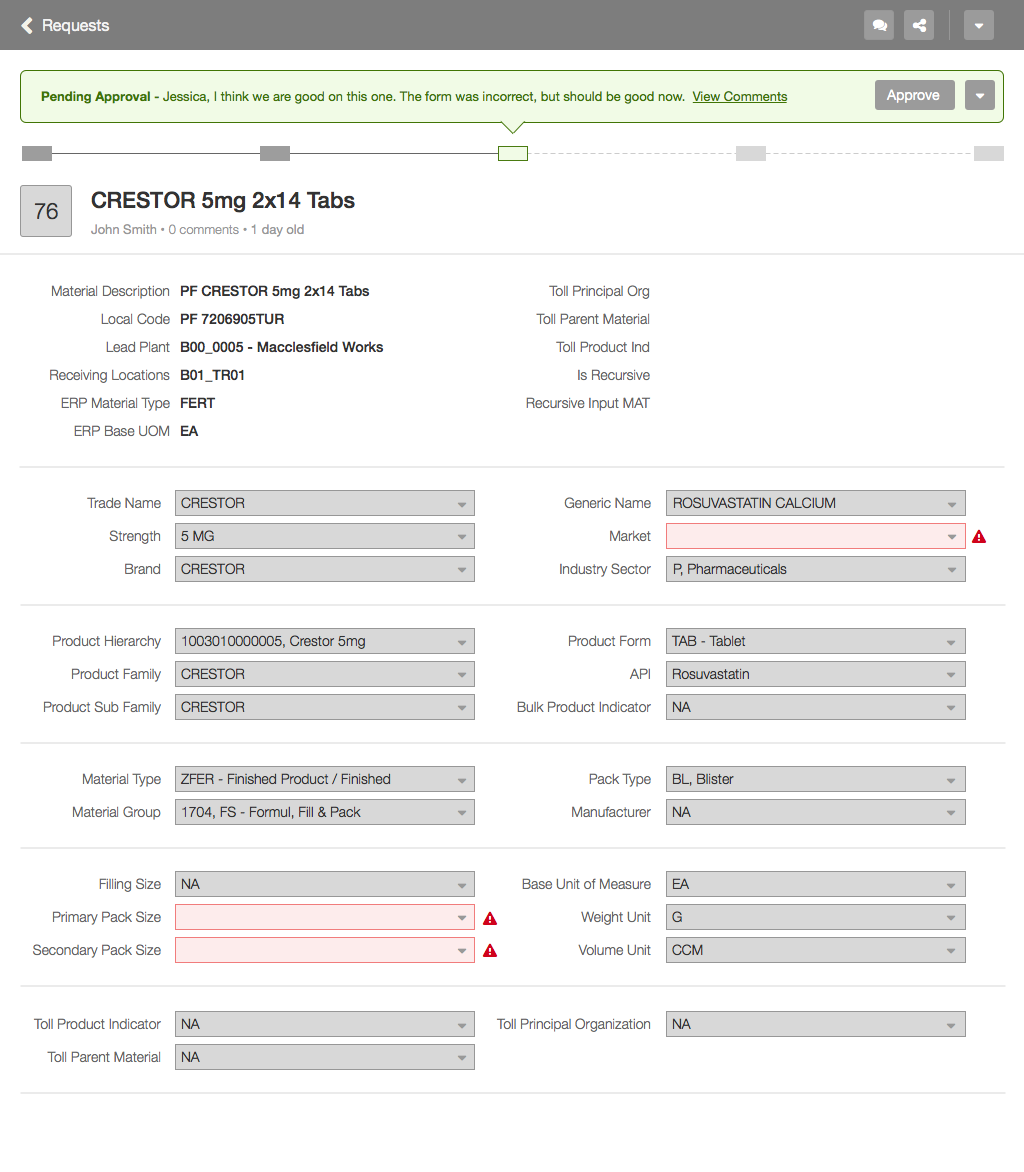Click the Primary Pack Size warning icon
This screenshot has height=1172, width=1024.
pyautogui.click(x=490, y=918)
